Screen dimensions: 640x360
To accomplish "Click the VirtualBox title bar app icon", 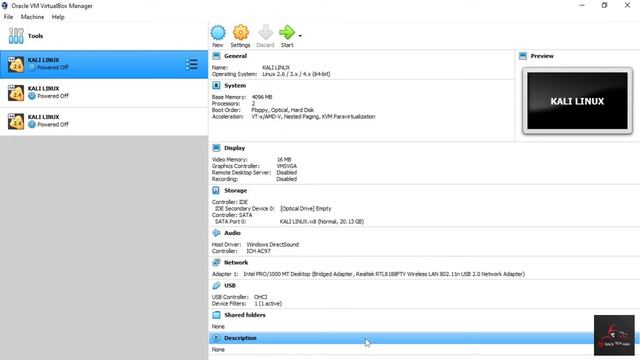I will coord(4,6).
